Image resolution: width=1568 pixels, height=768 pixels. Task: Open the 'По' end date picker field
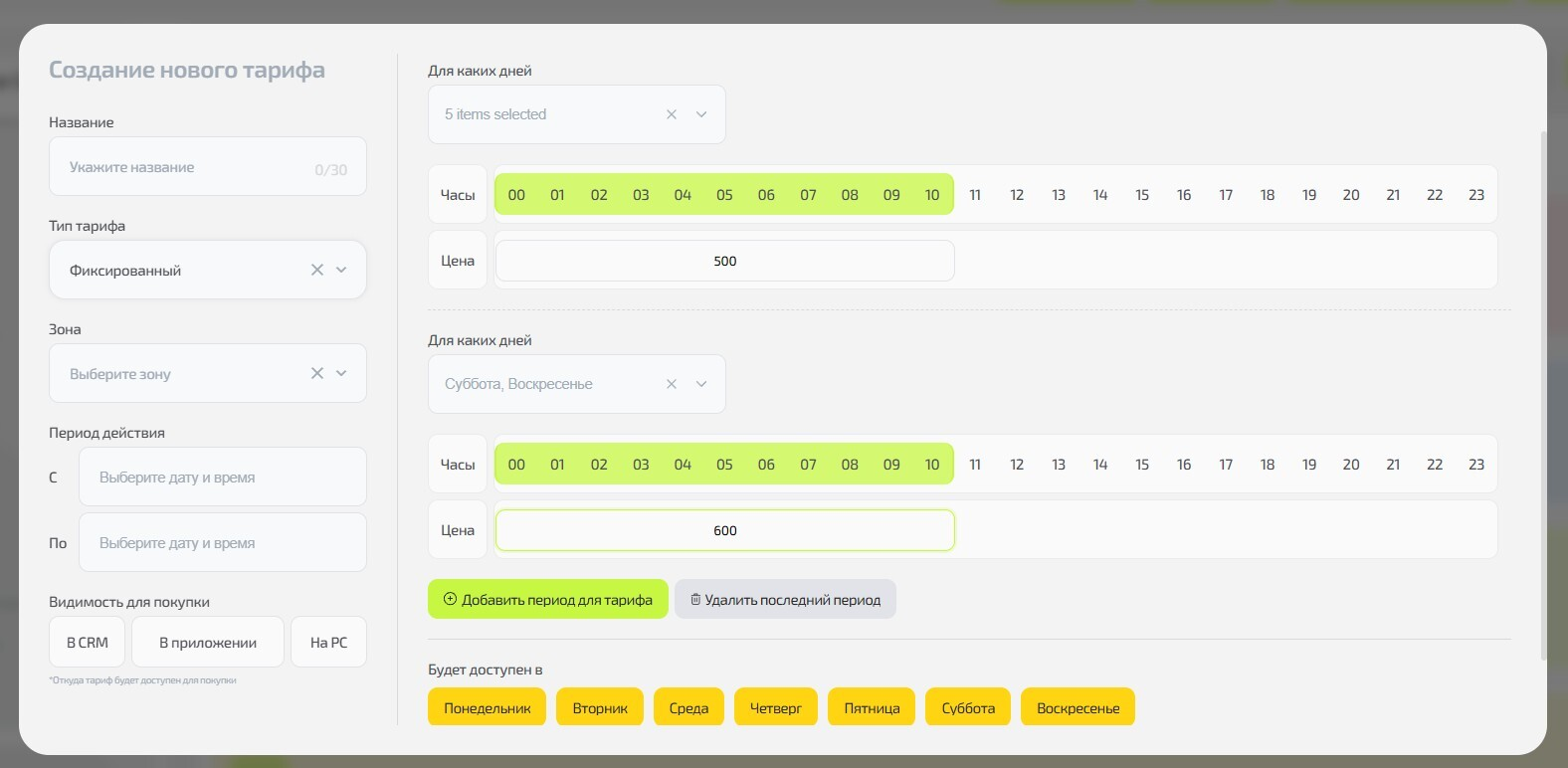tap(222, 543)
